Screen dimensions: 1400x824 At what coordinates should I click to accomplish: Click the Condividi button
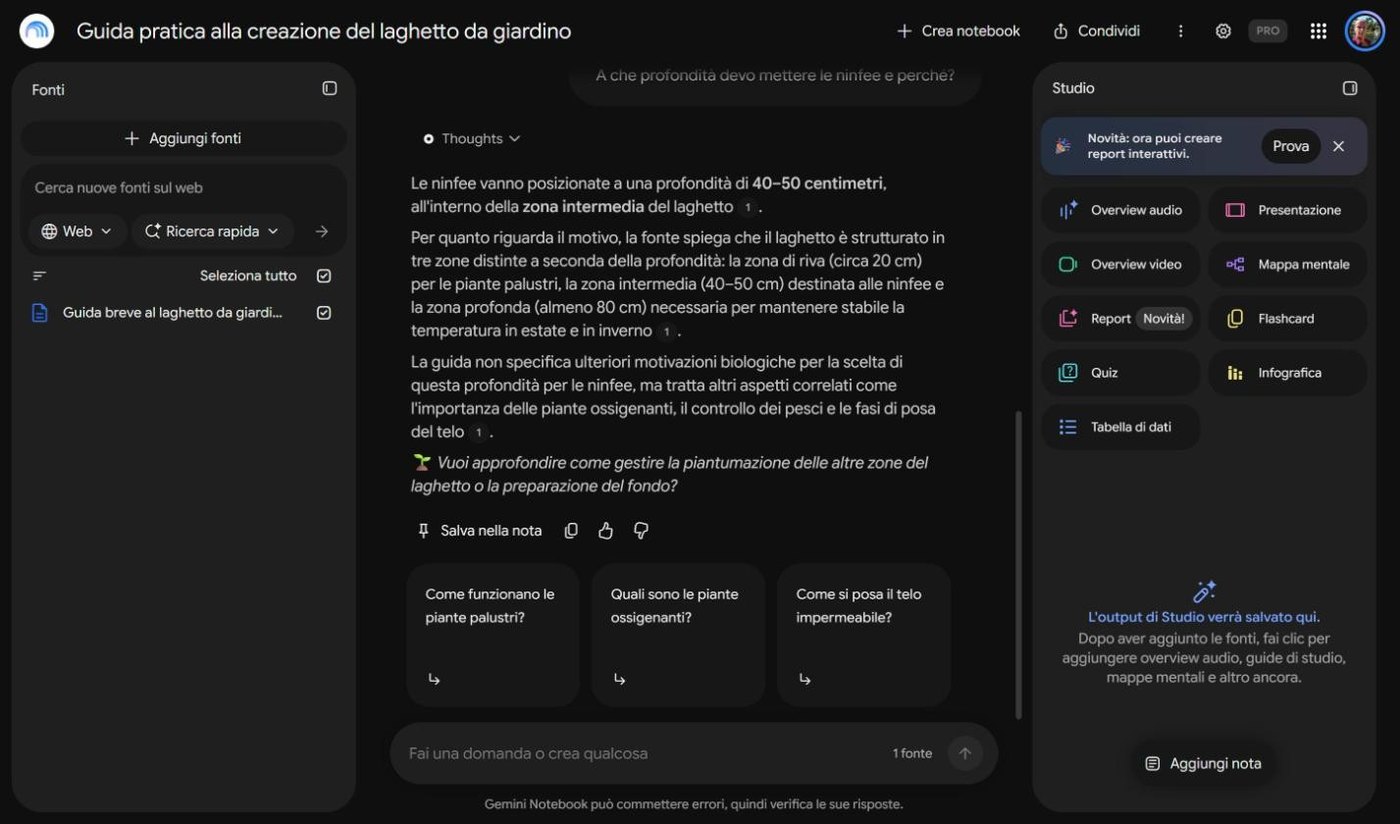[x=1097, y=31]
